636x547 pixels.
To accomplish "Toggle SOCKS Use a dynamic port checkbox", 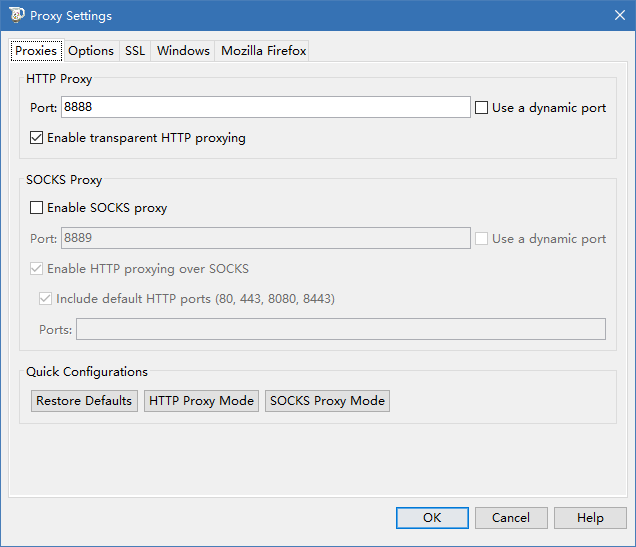I will (x=481, y=238).
